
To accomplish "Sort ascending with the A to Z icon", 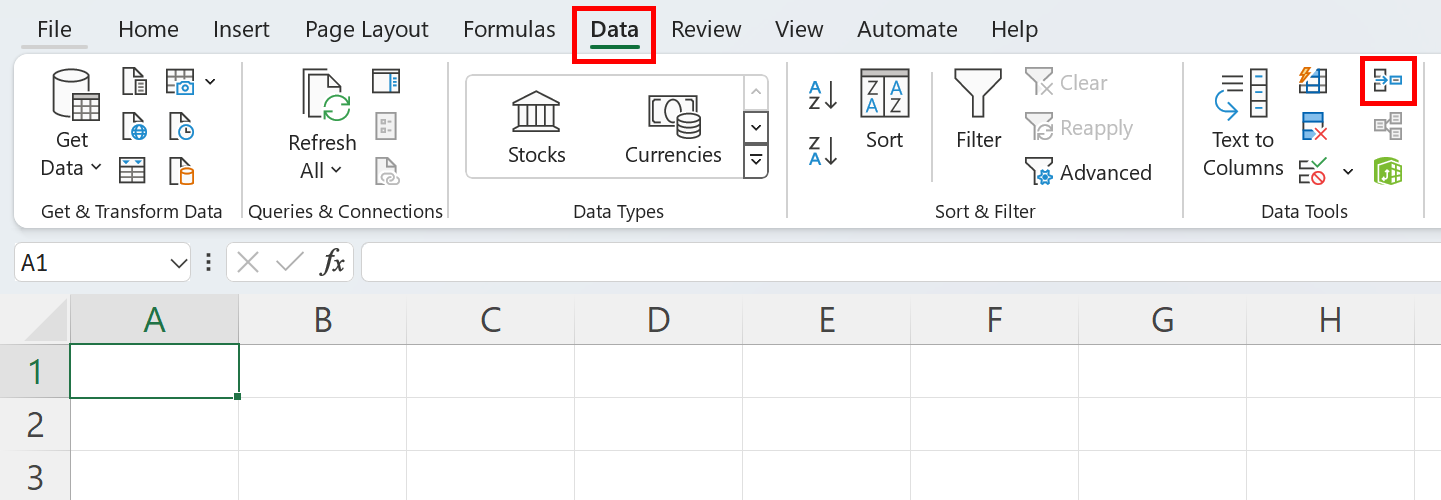I will pos(822,96).
